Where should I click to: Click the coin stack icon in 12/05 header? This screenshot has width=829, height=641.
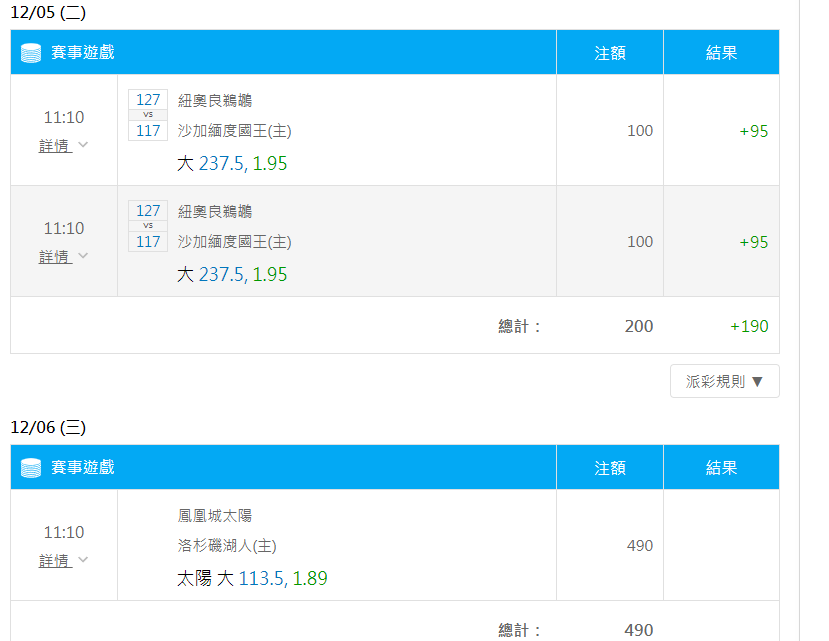[31, 53]
